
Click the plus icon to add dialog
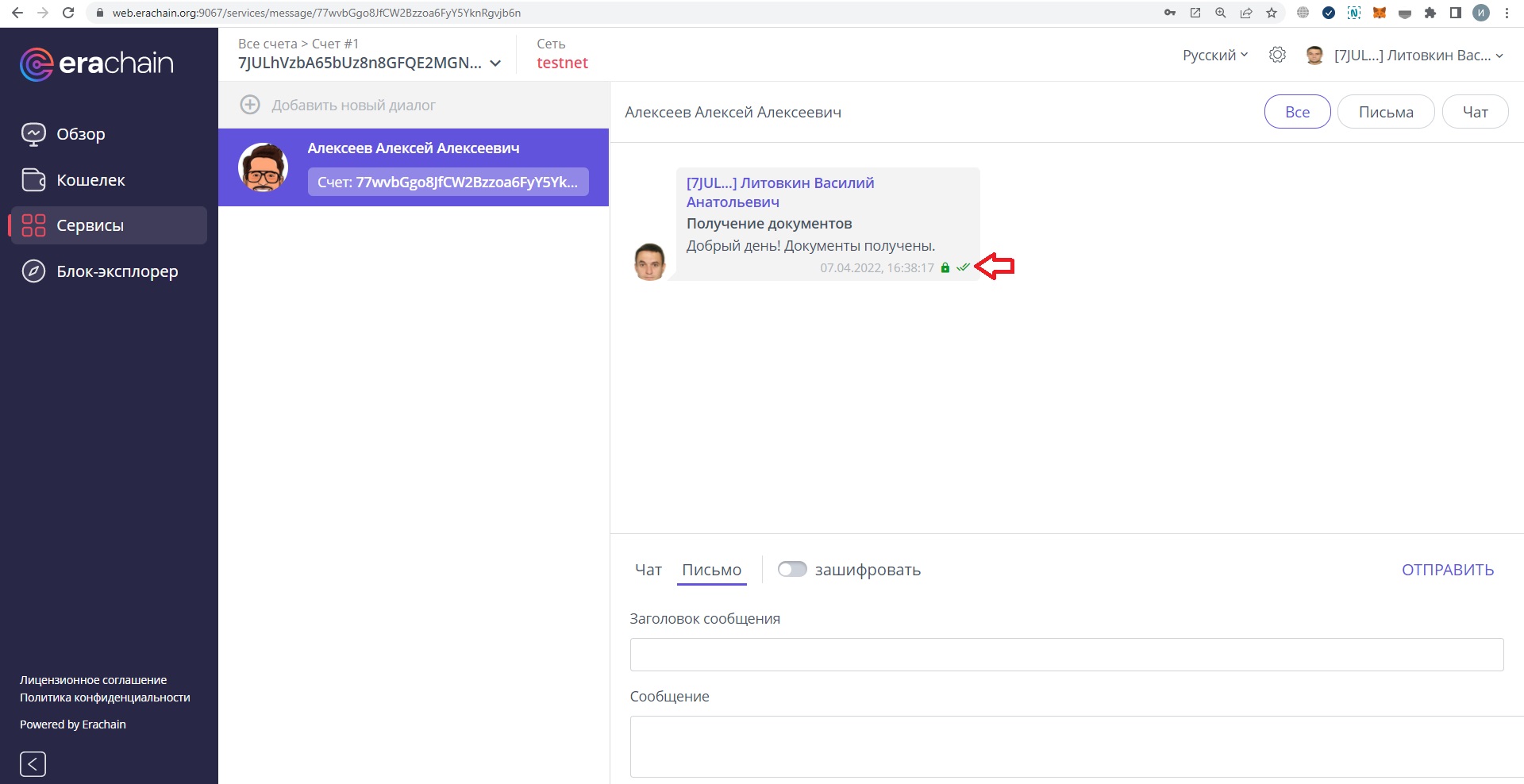250,105
